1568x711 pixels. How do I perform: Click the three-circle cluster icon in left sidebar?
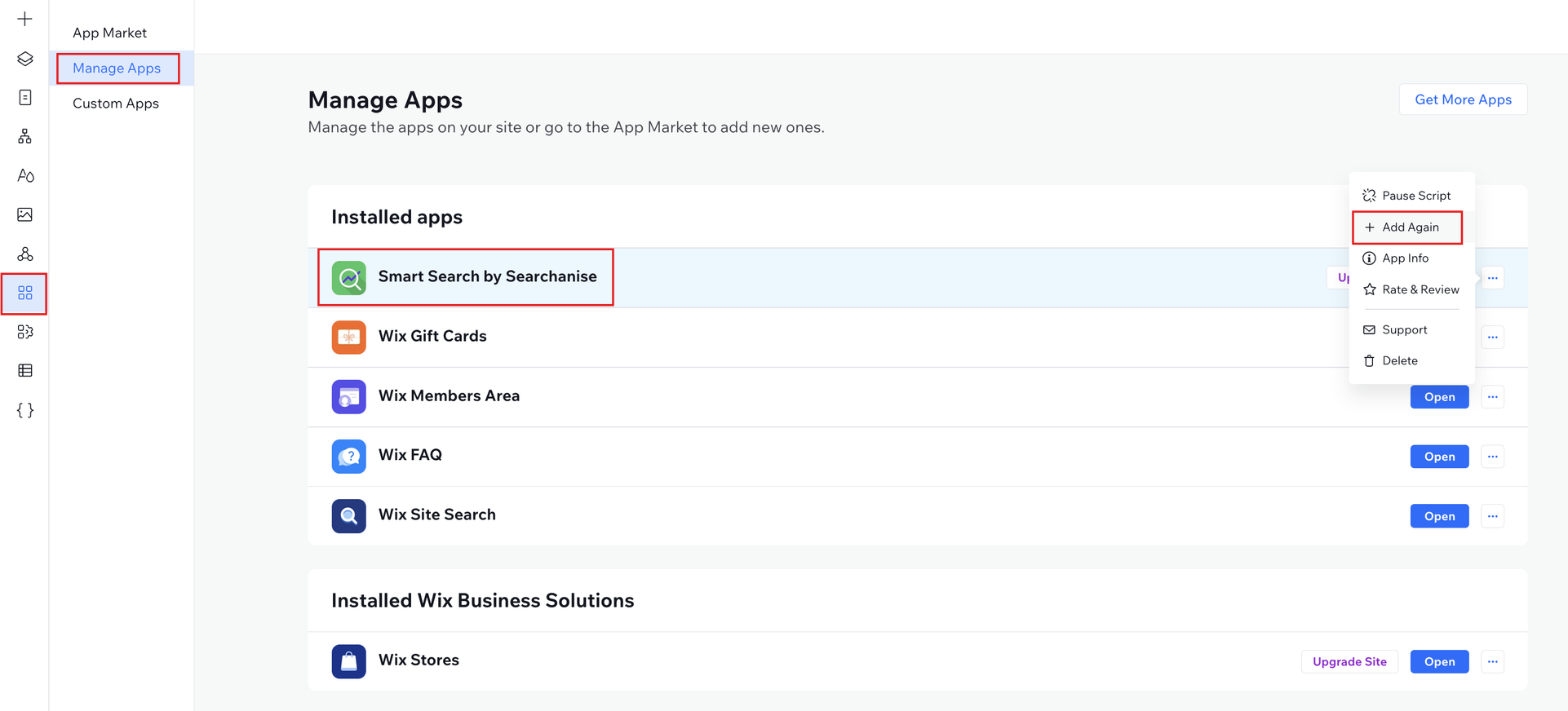click(24, 254)
